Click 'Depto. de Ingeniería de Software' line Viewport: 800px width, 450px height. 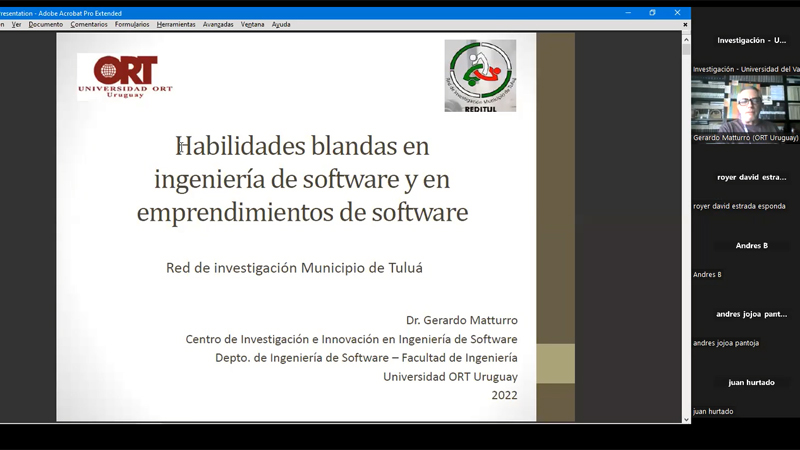pyautogui.click(x=366, y=358)
